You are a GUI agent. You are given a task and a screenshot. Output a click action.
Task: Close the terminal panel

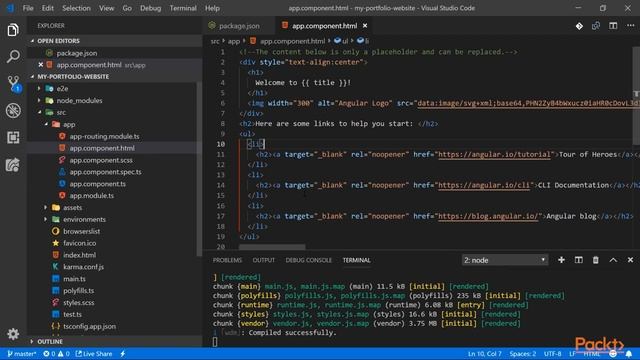[630, 260]
